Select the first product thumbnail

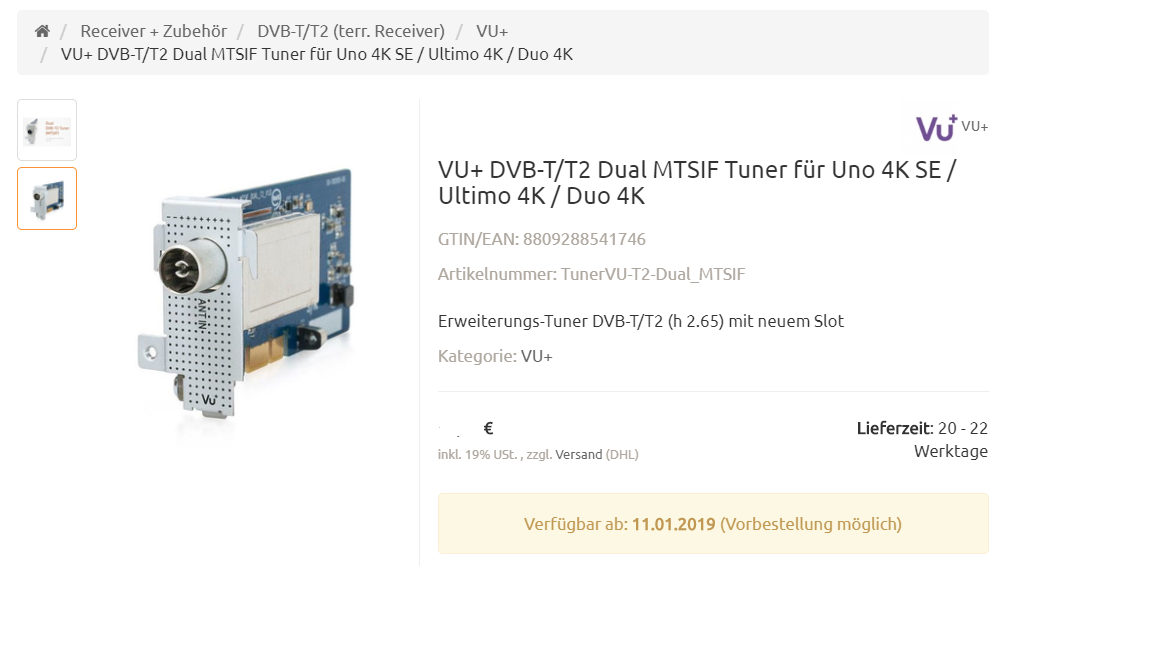coord(47,130)
